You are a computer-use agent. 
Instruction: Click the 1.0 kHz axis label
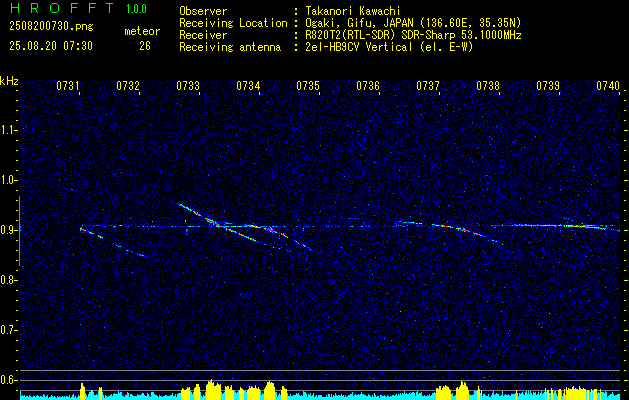click(9, 180)
